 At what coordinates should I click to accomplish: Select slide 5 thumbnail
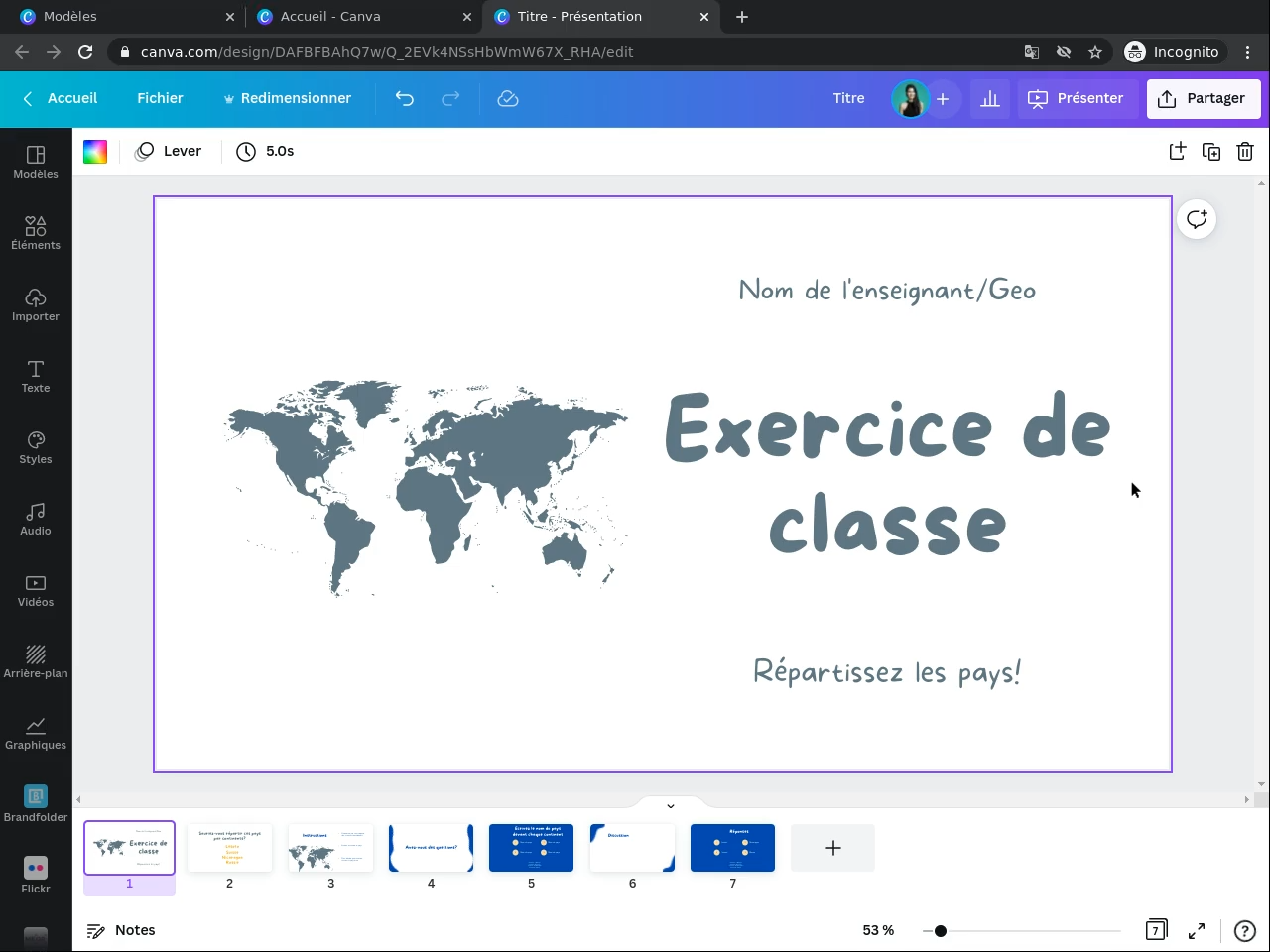click(x=531, y=848)
